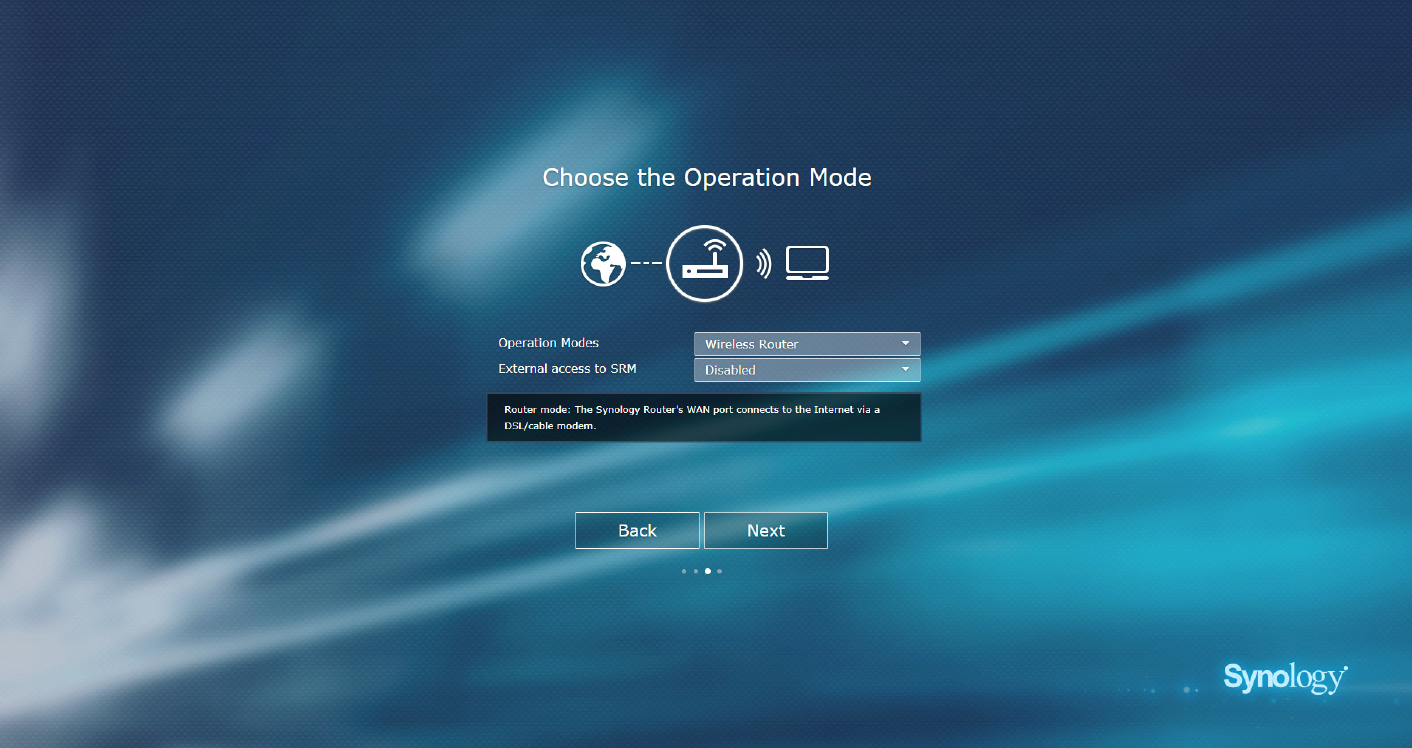
Task: Click the globe Internet icon
Action: click(x=603, y=264)
